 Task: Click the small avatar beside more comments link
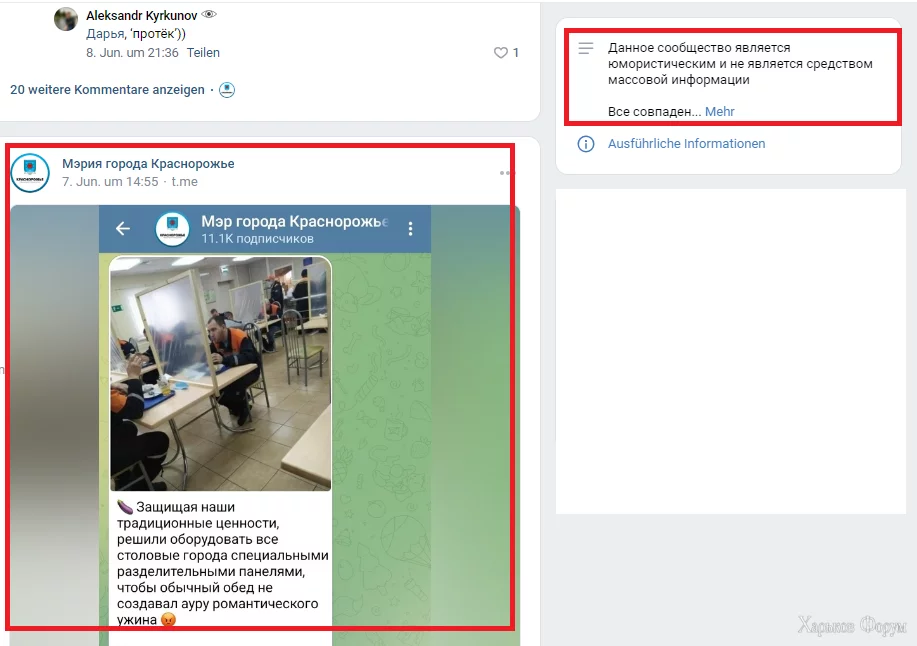tap(227, 90)
